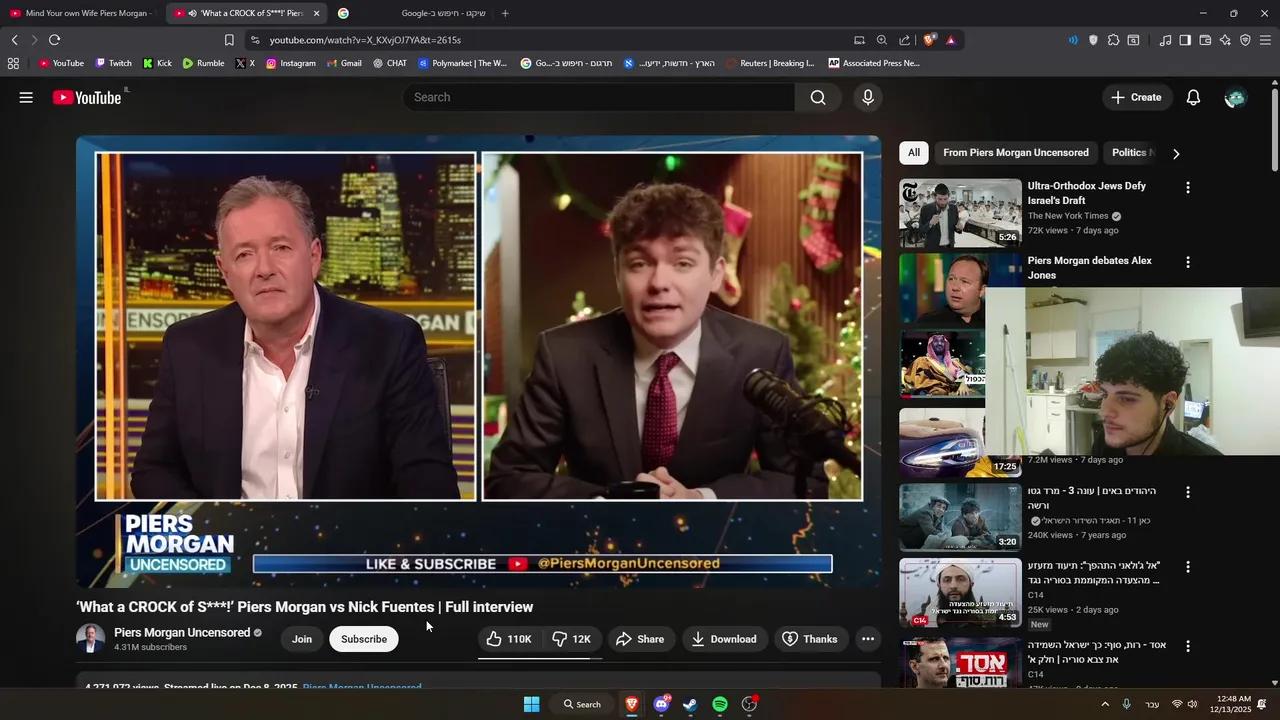This screenshot has height=720, width=1280.
Task: Bookmark this page with the bookmark icon
Action: click(229, 40)
